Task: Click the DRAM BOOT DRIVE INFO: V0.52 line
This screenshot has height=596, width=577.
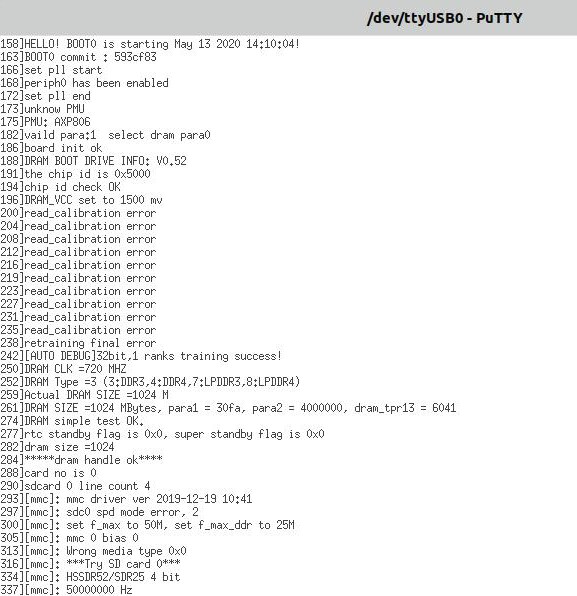Action: pos(93,161)
